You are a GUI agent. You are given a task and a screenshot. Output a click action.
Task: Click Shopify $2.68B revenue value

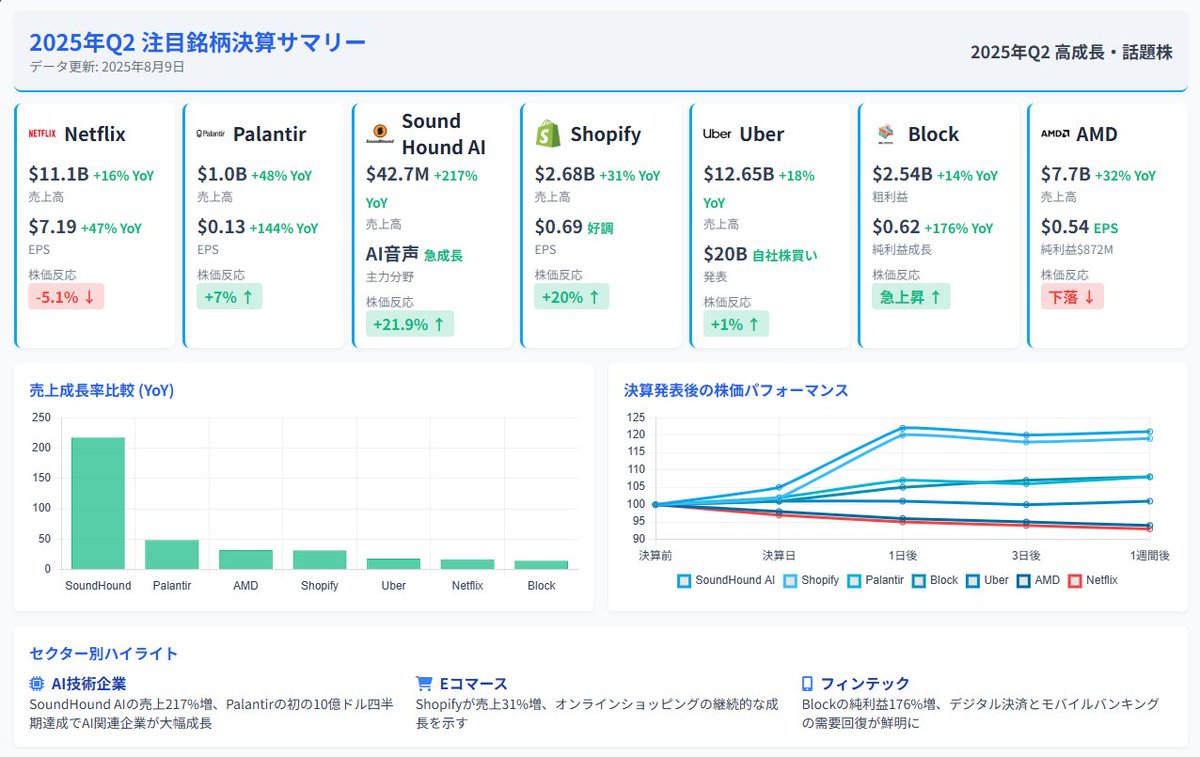(565, 174)
